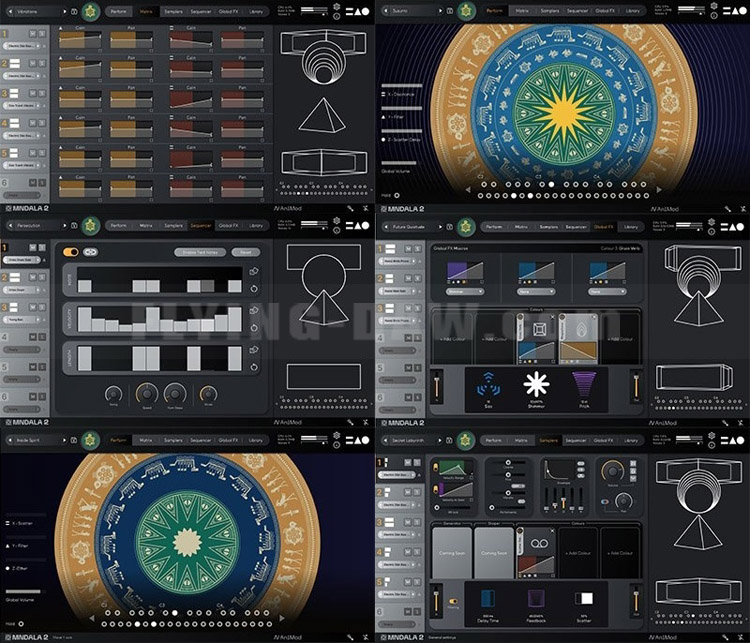Viewport: 750px width, 643px height.
Task: Randomize the Velocity lane with the dice icon
Action: [254, 310]
